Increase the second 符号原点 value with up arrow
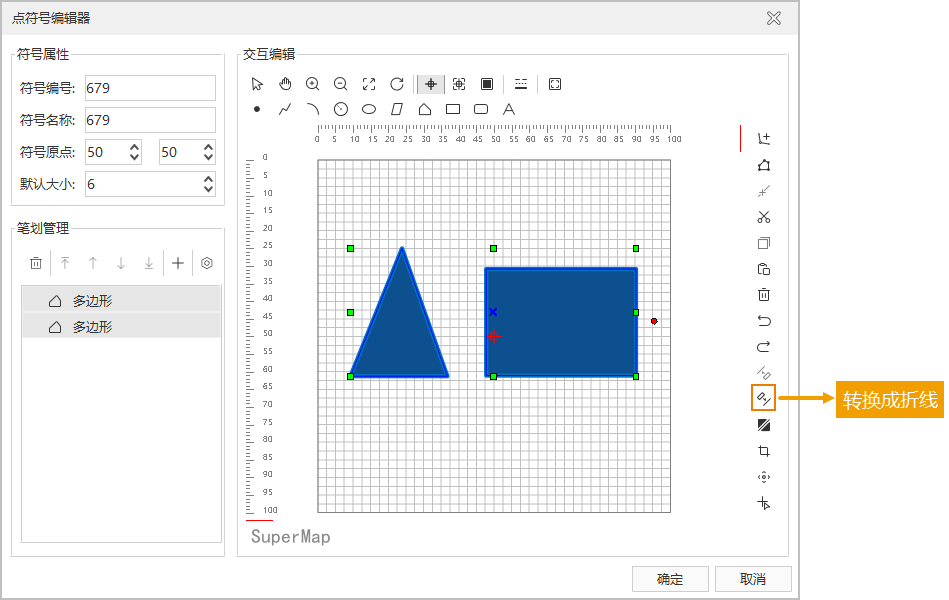949x600 pixels. coord(208,146)
